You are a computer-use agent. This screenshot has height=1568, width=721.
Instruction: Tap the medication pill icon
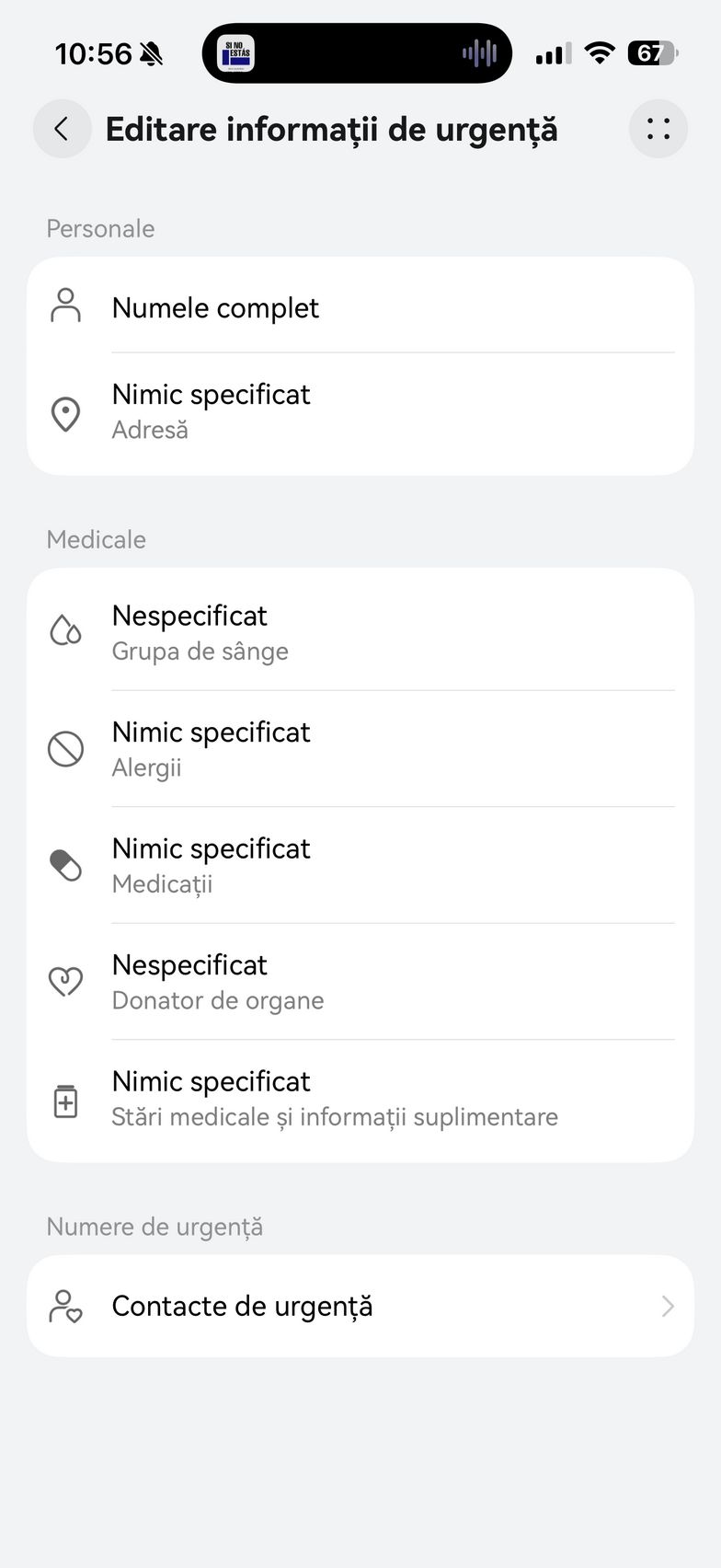point(65,865)
